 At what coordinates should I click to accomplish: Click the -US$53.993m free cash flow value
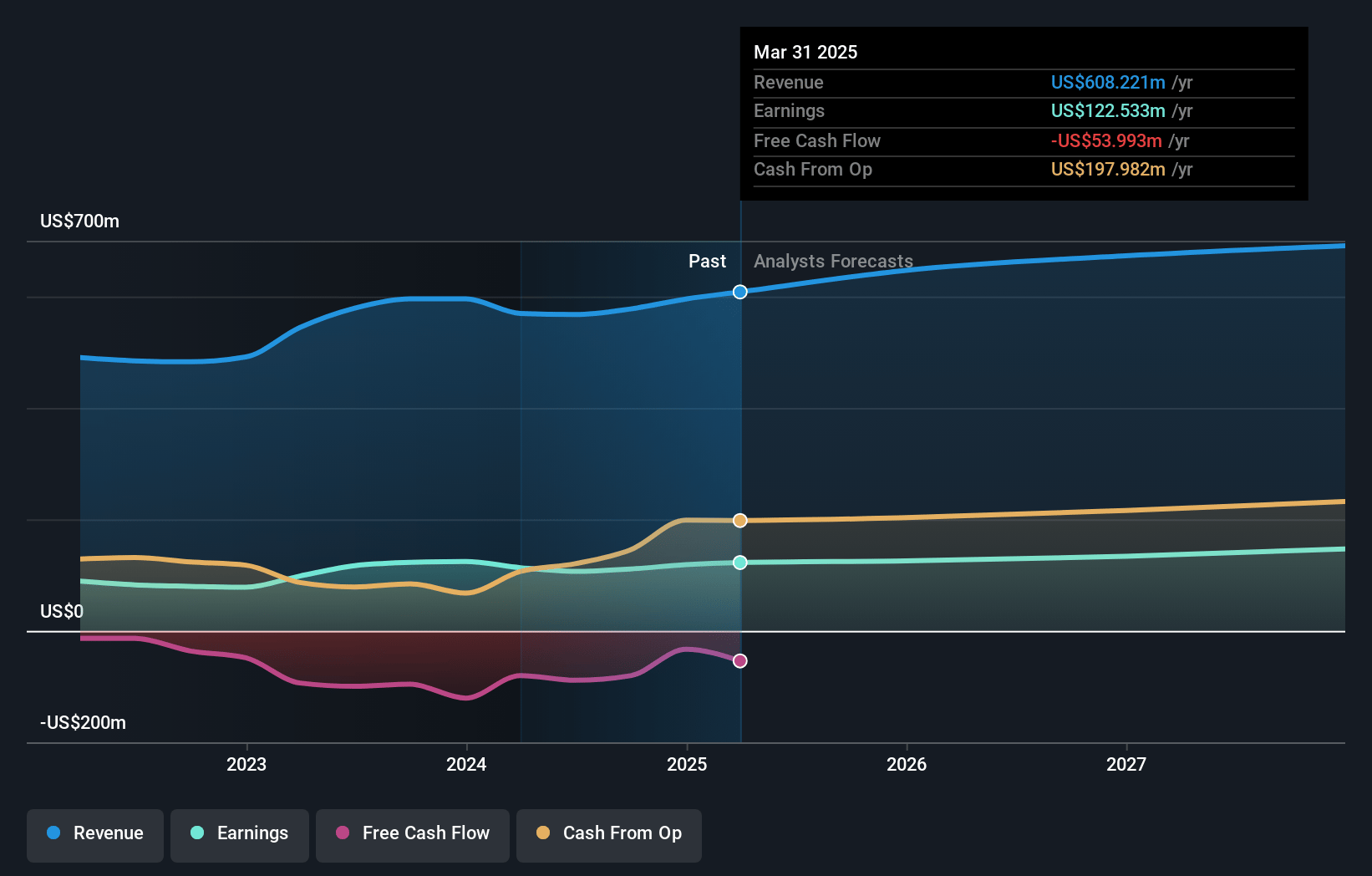pos(1106,141)
